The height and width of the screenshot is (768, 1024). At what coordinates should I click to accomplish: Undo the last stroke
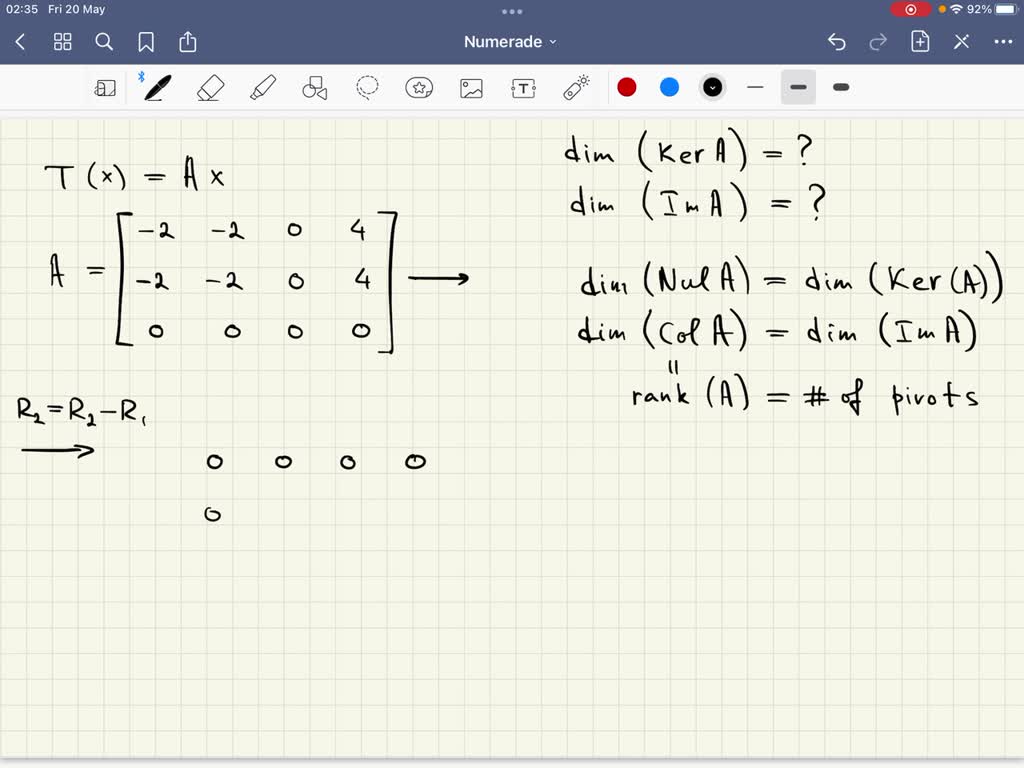coord(837,42)
